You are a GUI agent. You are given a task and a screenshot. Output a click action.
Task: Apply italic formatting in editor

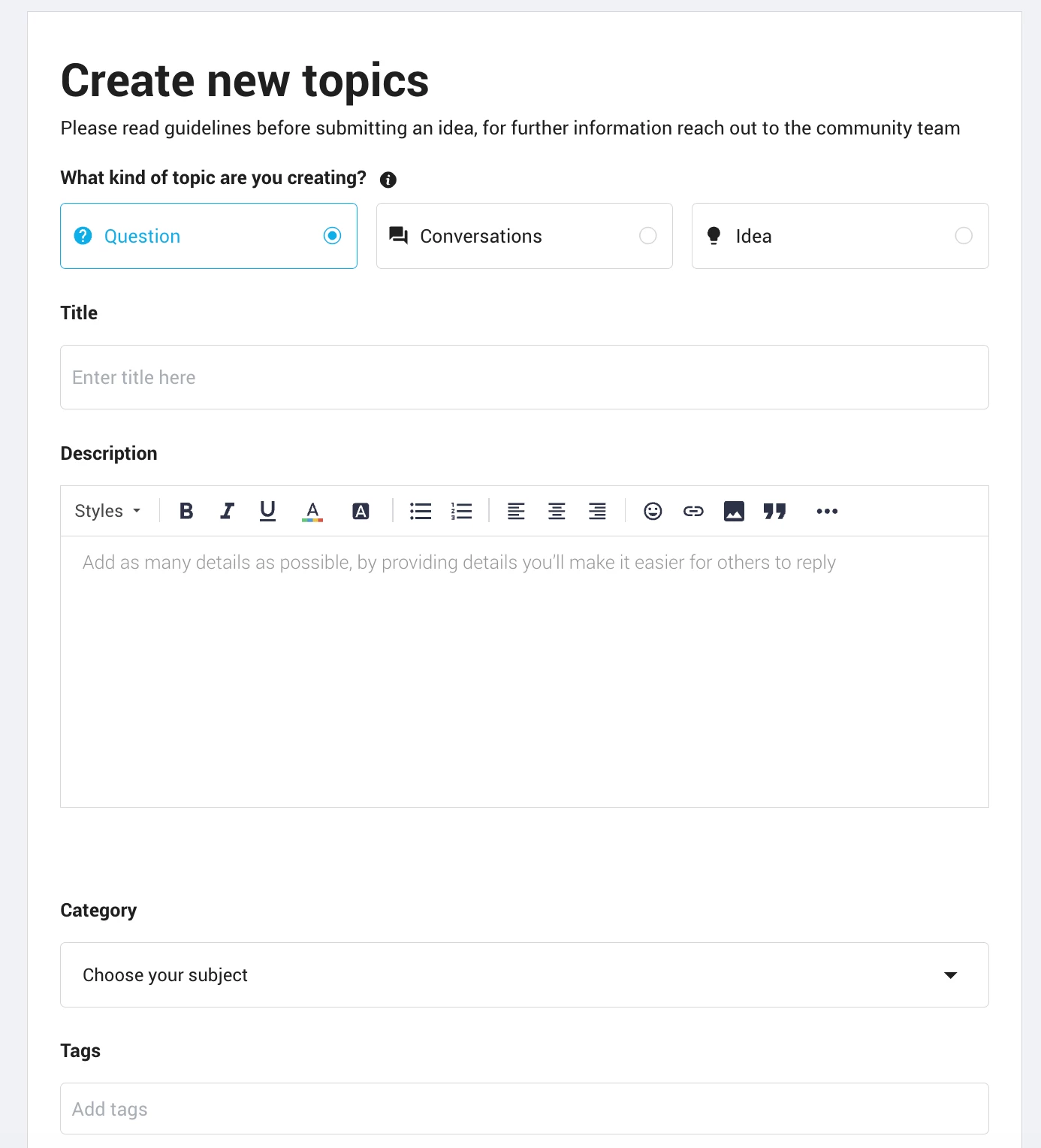[227, 511]
